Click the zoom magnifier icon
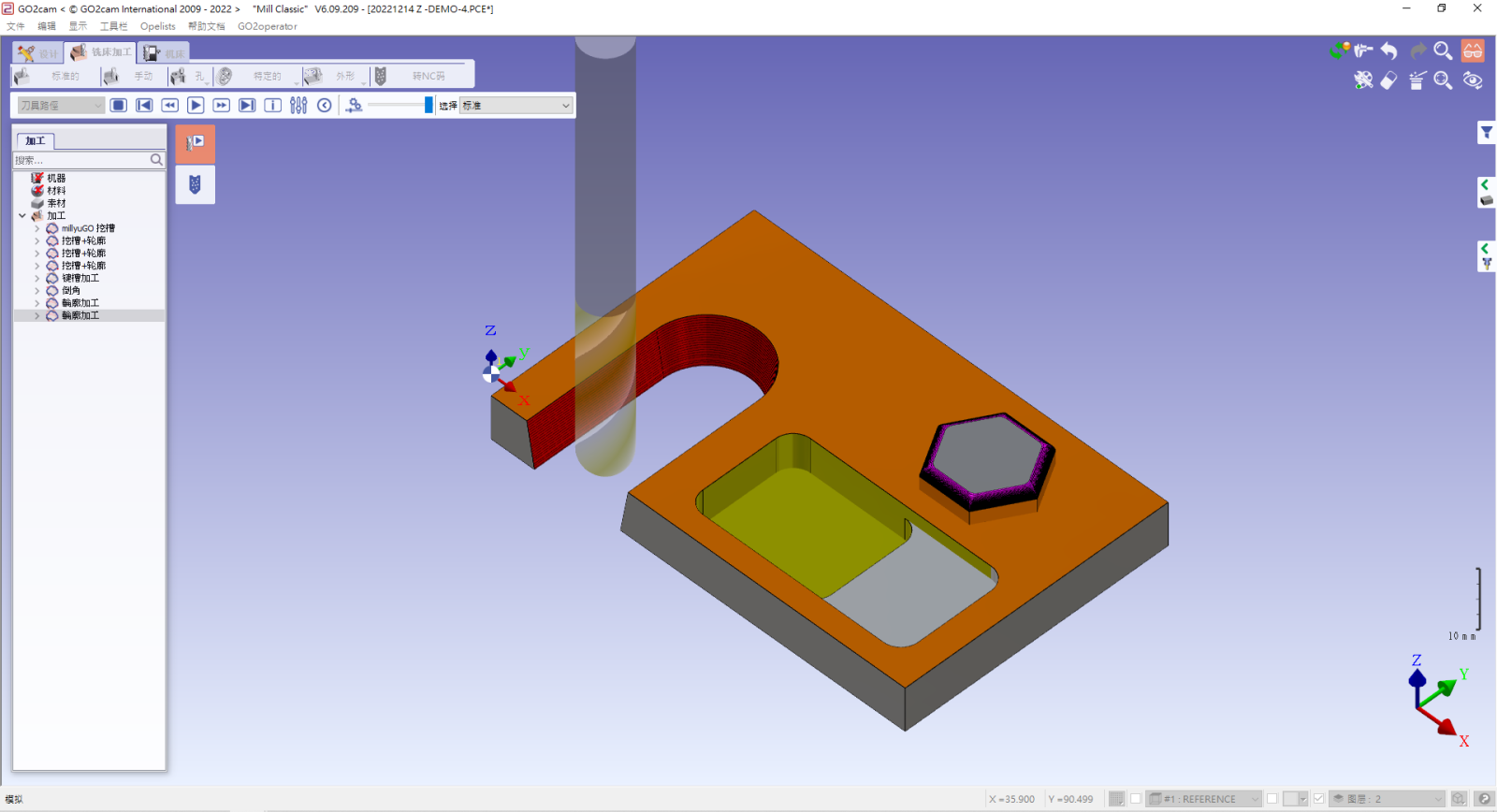 coord(1444,51)
